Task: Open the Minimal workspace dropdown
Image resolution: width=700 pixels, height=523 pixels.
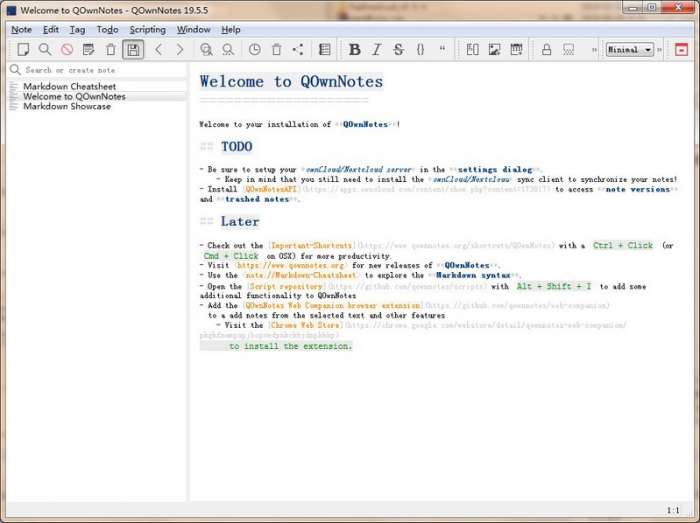Action: click(629, 49)
